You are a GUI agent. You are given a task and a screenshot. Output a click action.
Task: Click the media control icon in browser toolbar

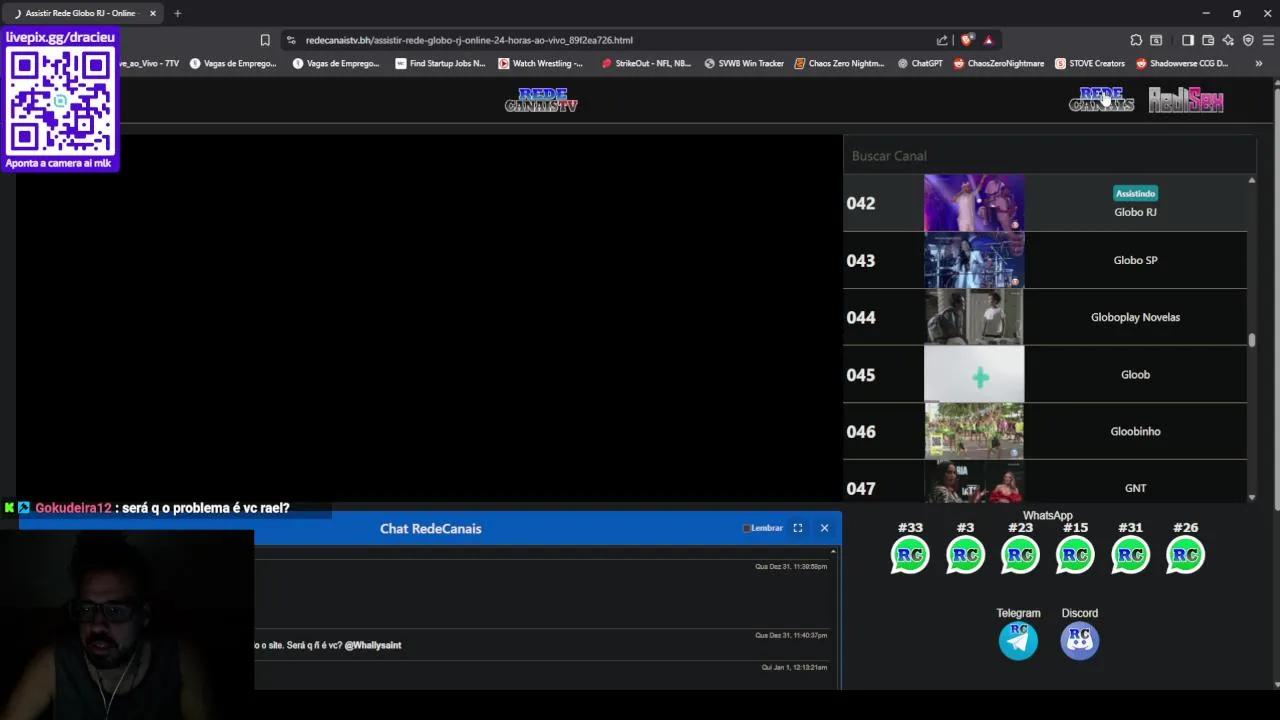pos(1156,40)
